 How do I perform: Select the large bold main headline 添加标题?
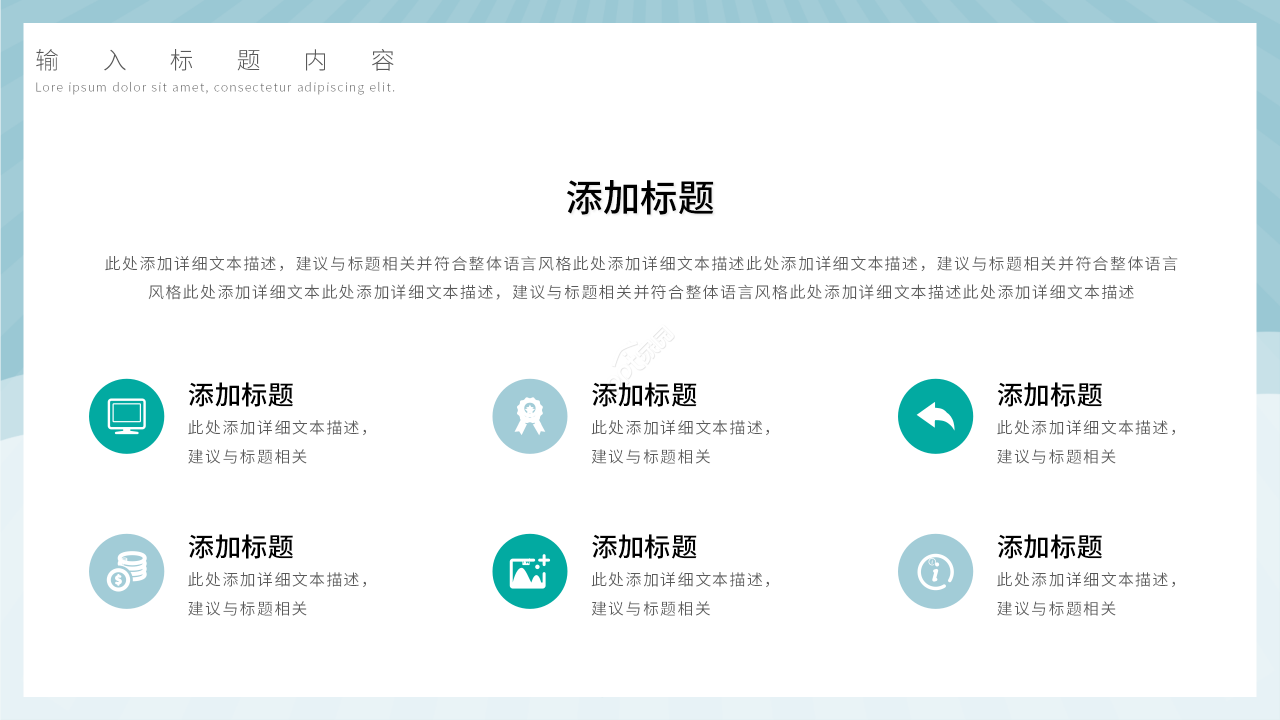point(640,198)
